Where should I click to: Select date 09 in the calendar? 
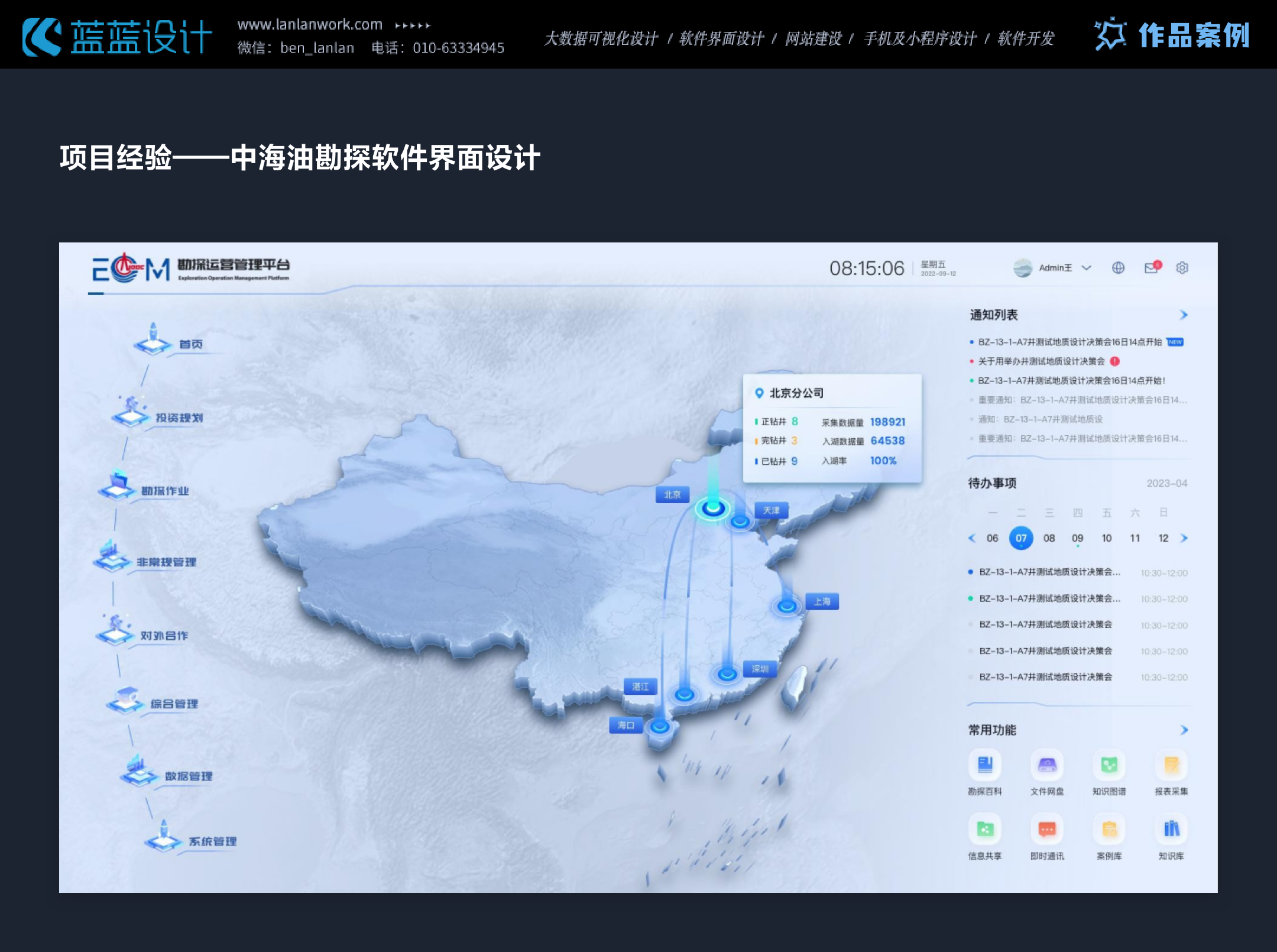1077,538
